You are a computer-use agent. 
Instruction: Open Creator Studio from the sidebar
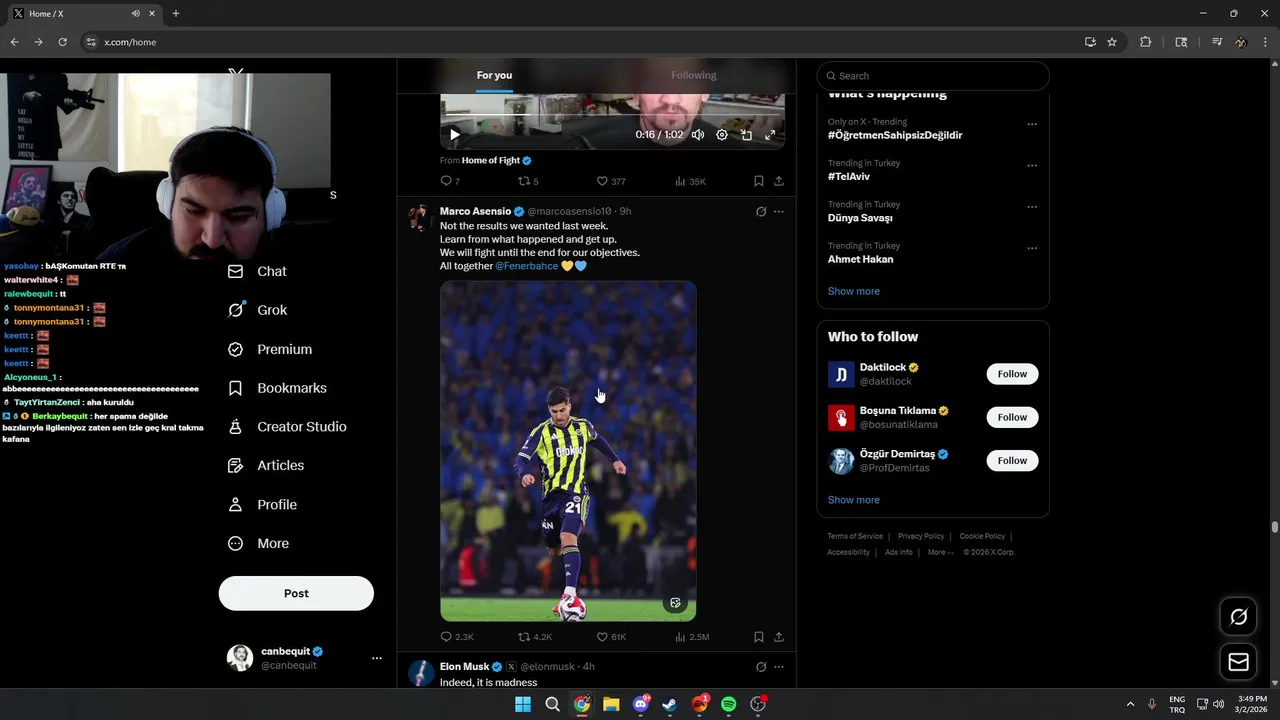[x=287, y=427]
